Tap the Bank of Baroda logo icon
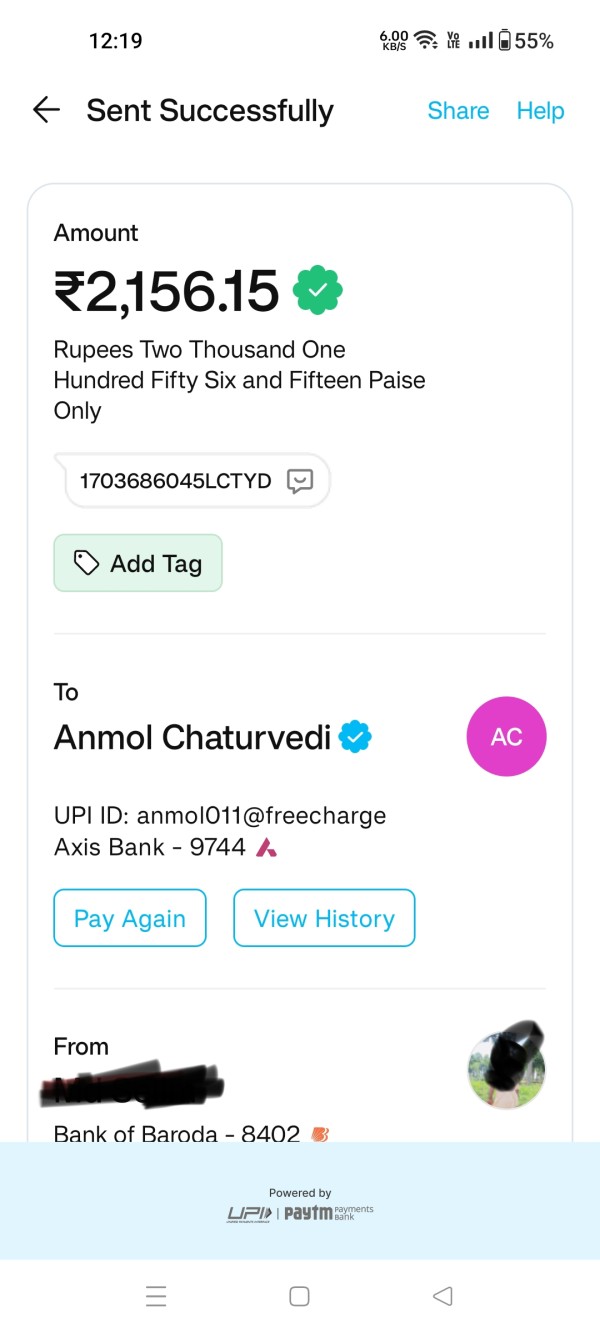The height and width of the screenshot is (1333, 600). tap(320, 1134)
